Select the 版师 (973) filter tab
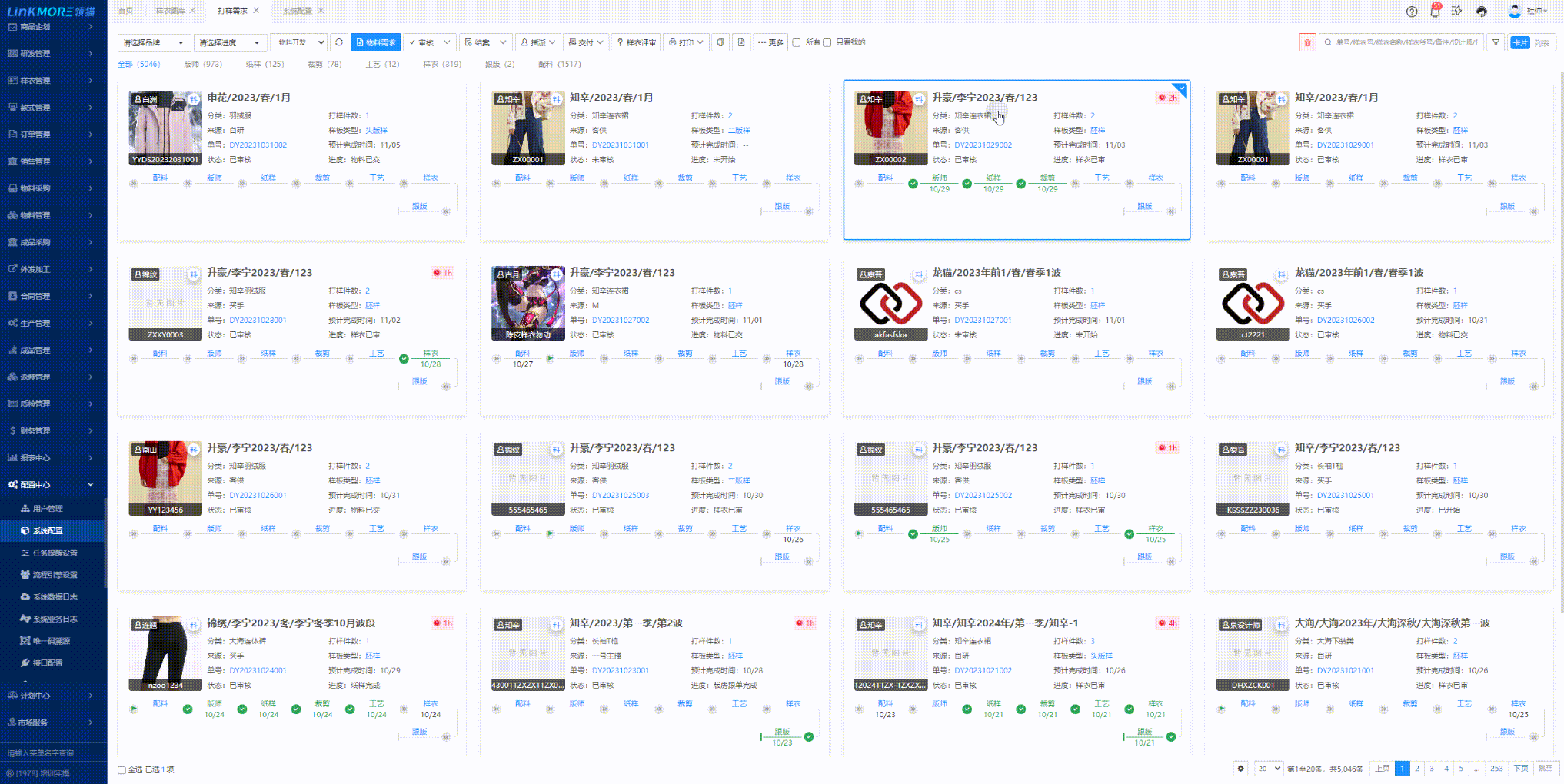The width and height of the screenshot is (1564, 784). click(x=202, y=65)
